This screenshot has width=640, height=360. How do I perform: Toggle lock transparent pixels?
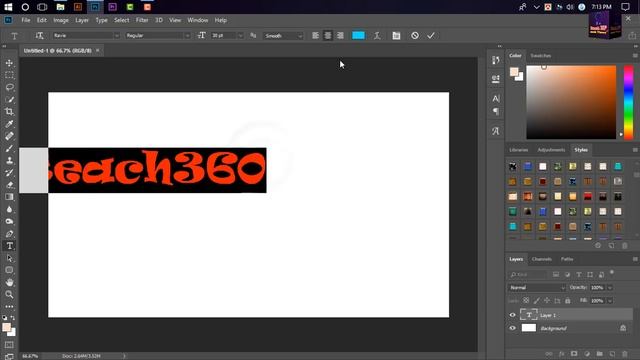click(526, 300)
